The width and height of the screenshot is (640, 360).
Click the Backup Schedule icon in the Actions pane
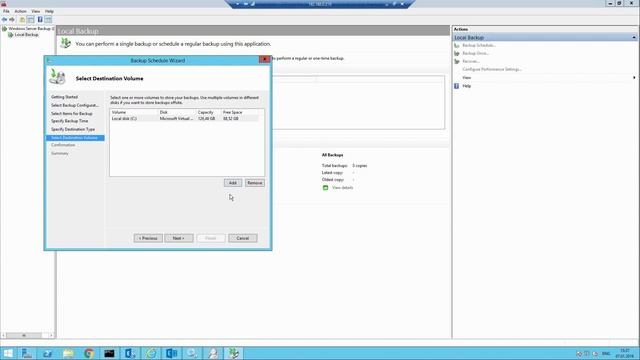coord(457,45)
